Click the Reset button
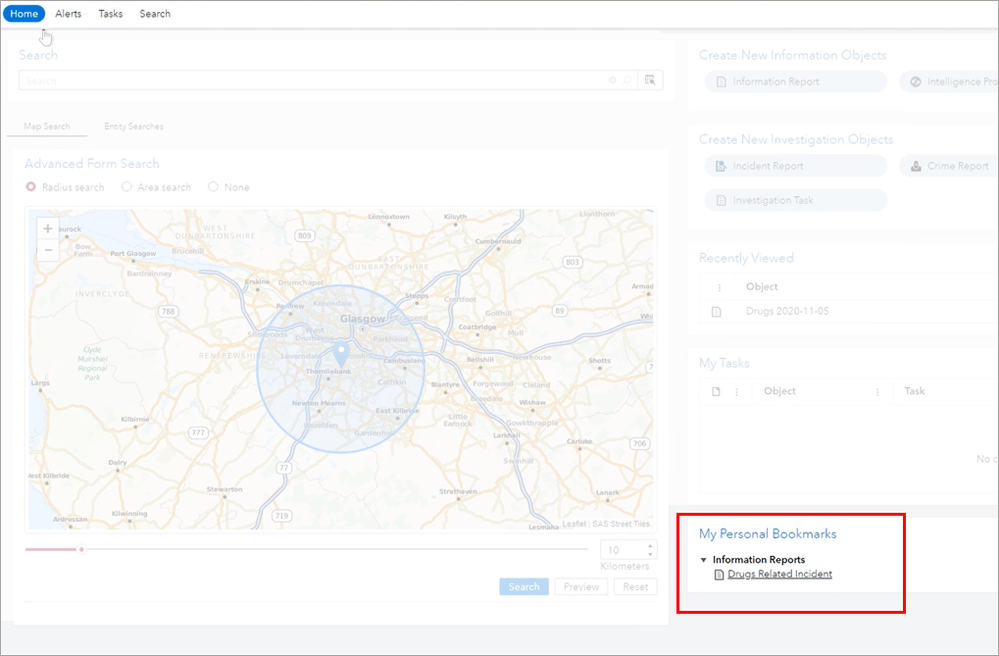 click(x=635, y=587)
